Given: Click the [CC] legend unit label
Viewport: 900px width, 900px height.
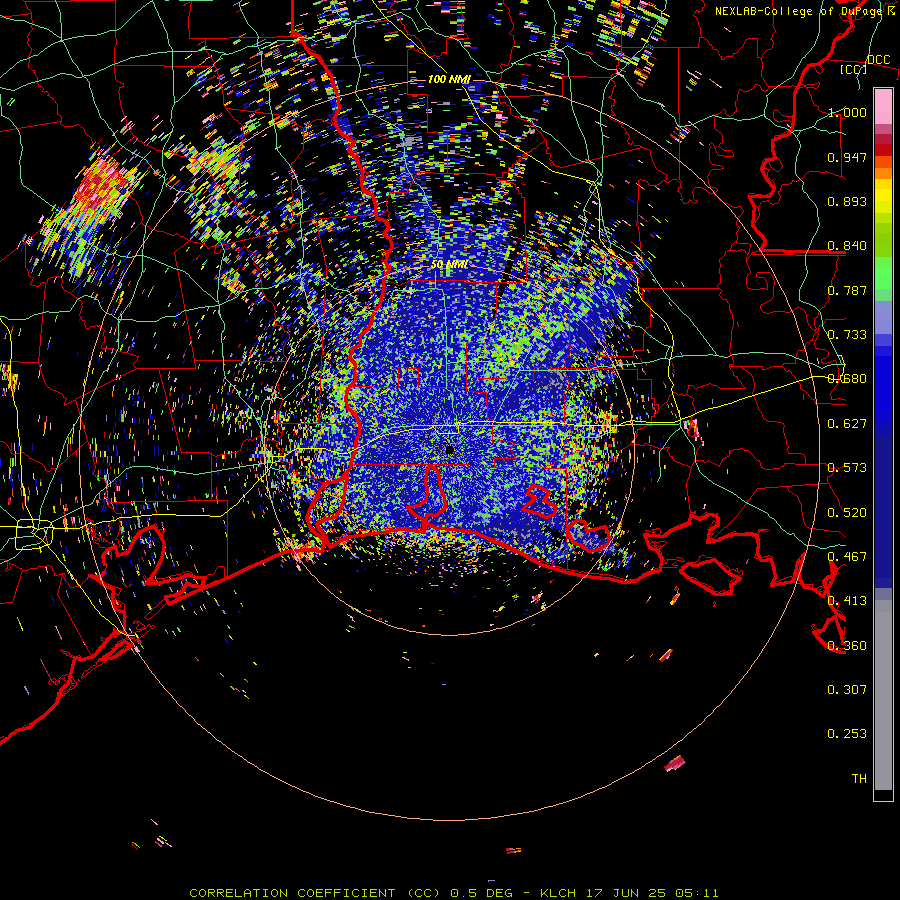Looking at the screenshot, I should [854, 70].
